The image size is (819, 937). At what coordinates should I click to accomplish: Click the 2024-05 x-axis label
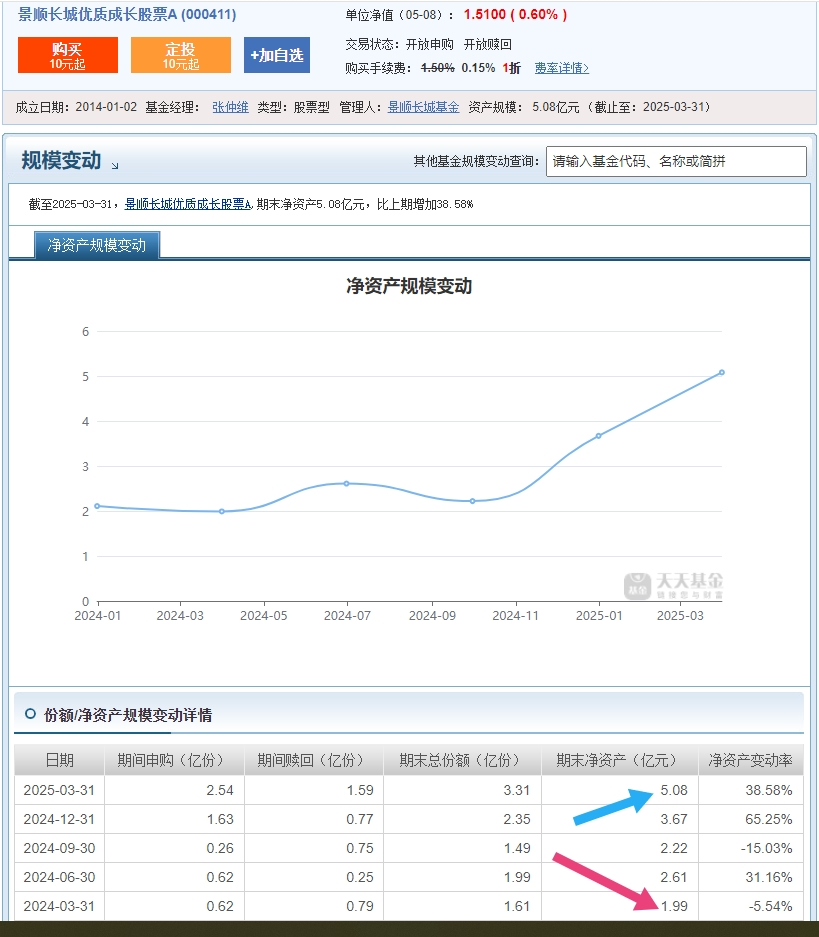pos(263,616)
